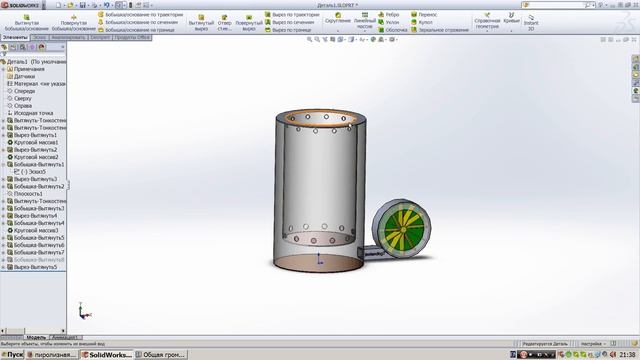Viewport: 640px width, 360px height.
Task: Switch to the Анализировать tab
Action: (x=68, y=37)
